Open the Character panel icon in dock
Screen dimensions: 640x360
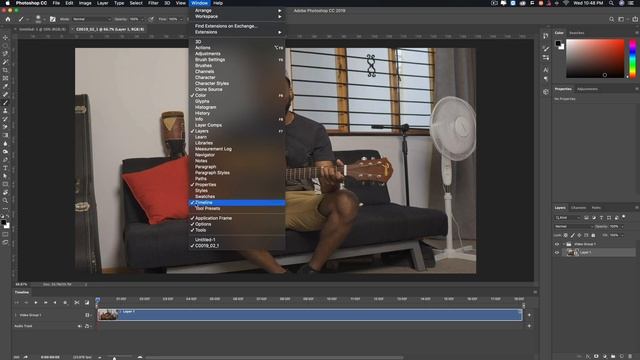click(x=546, y=70)
